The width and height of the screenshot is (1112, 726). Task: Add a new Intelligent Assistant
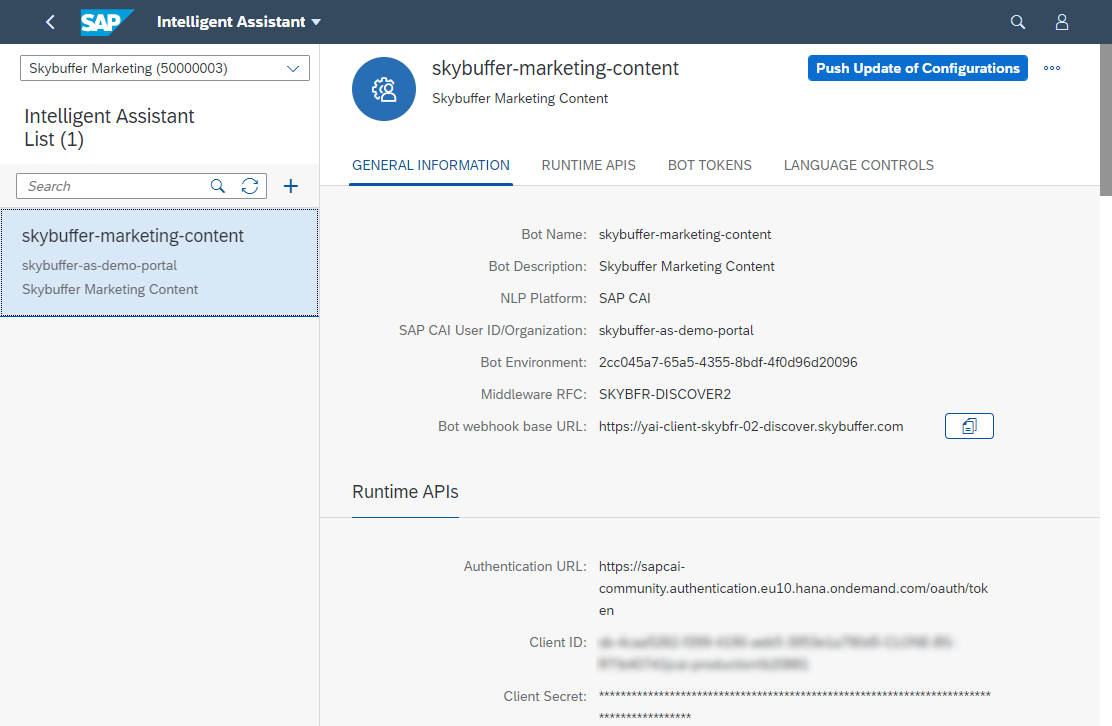coord(291,186)
